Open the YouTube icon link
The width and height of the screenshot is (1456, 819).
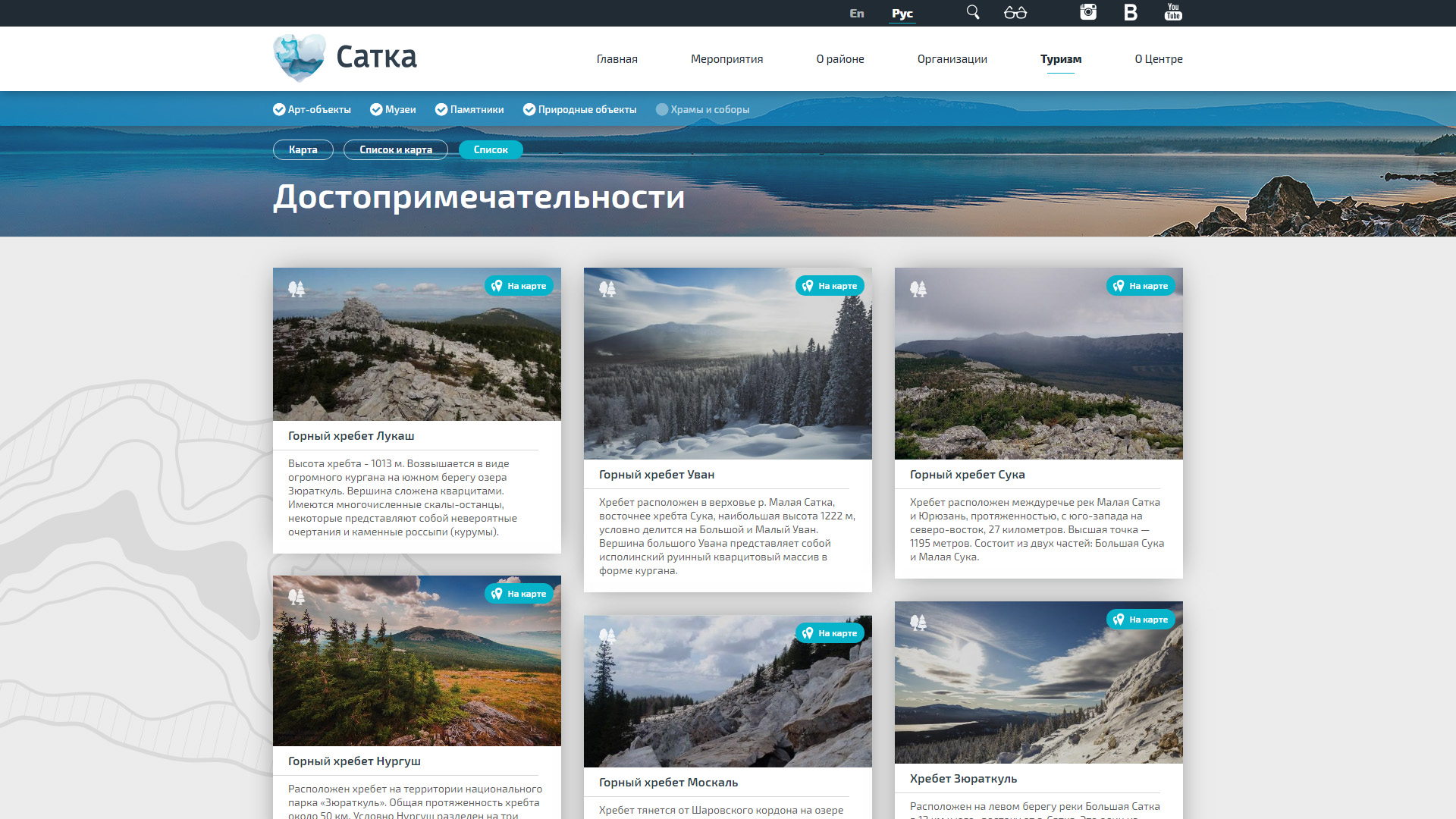click(1173, 12)
